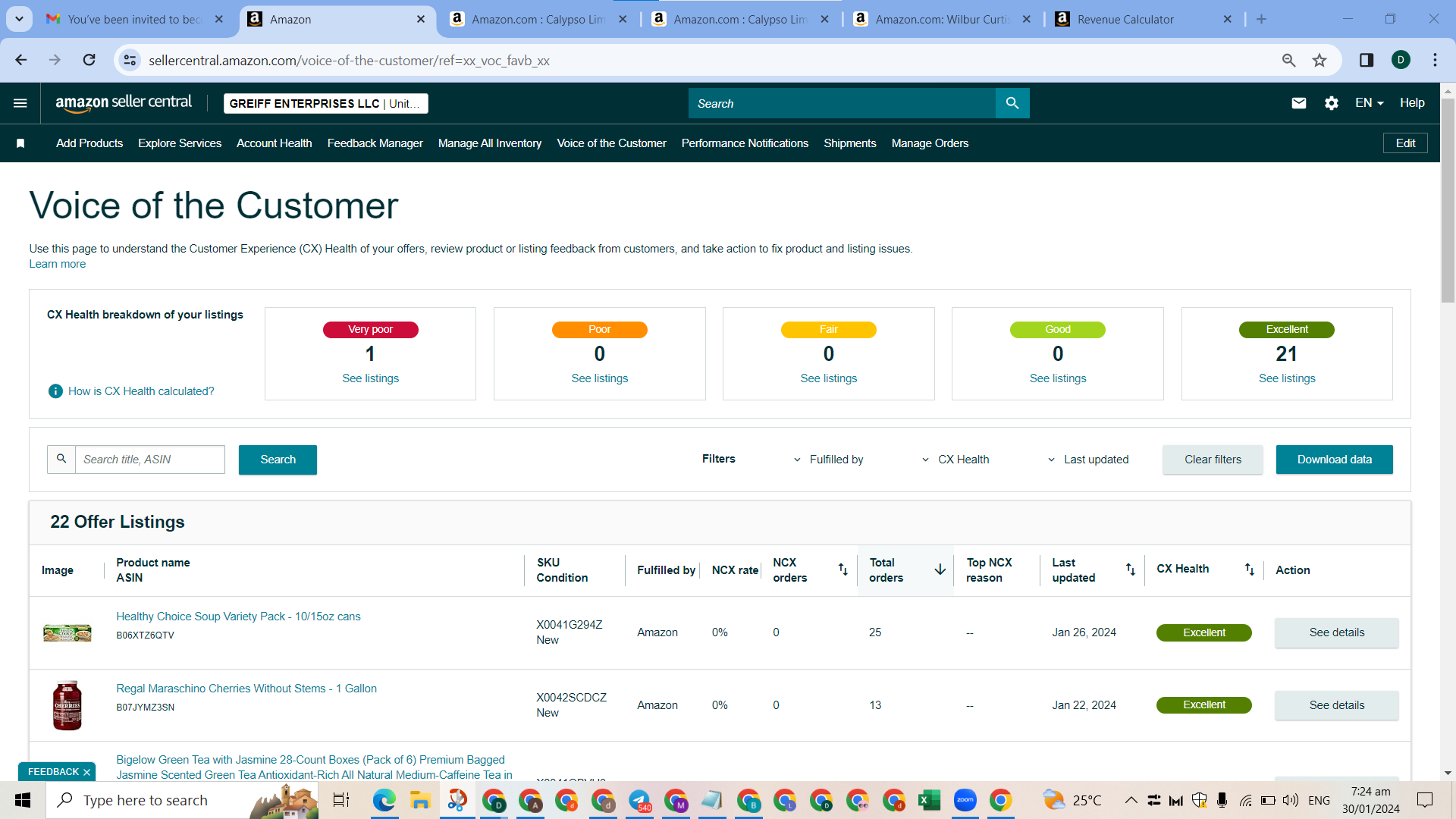Click the page vertical scrollbar
This screenshot has height=819, width=1456.
[x=1448, y=201]
